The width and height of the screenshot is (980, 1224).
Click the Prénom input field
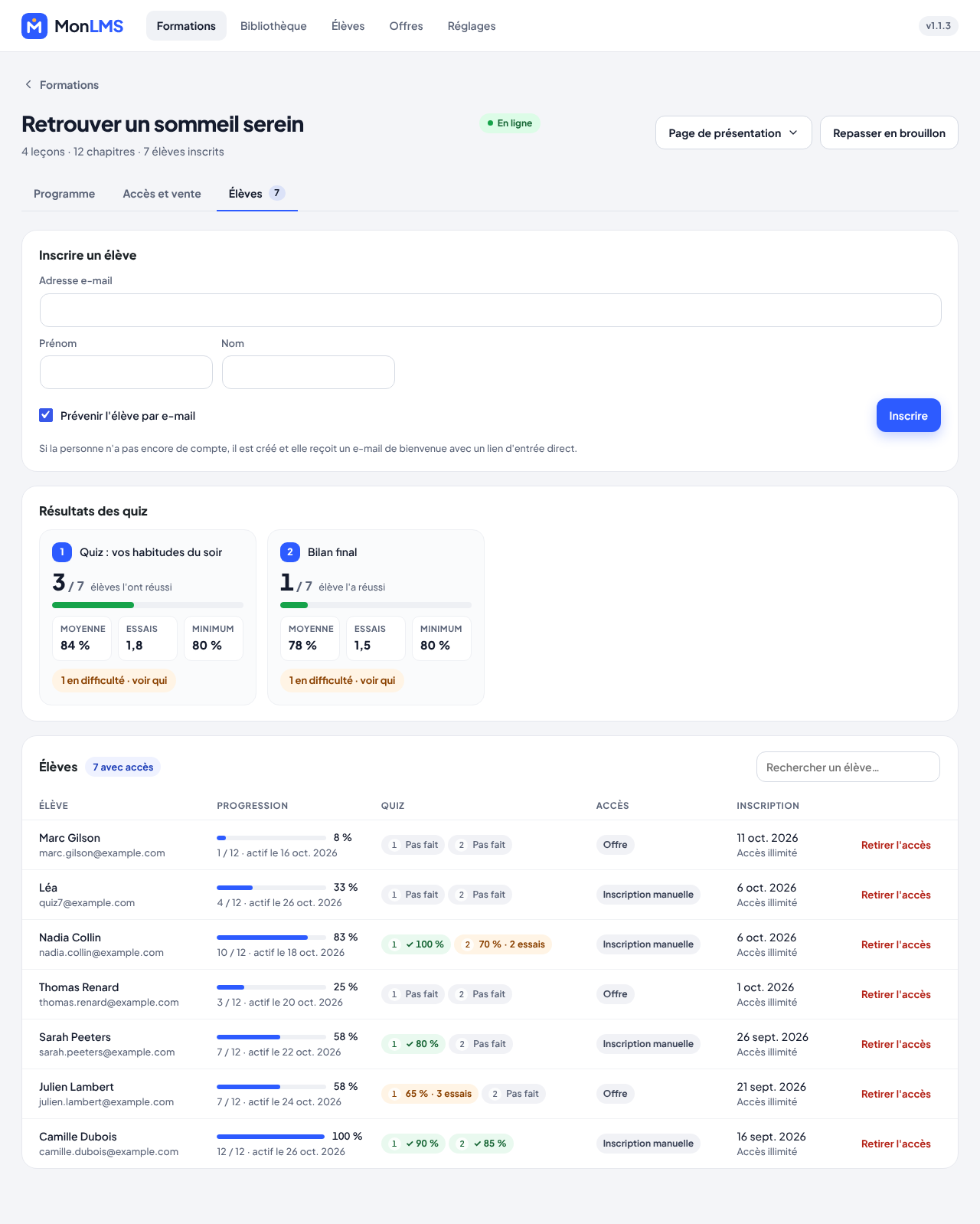point(126,372)
